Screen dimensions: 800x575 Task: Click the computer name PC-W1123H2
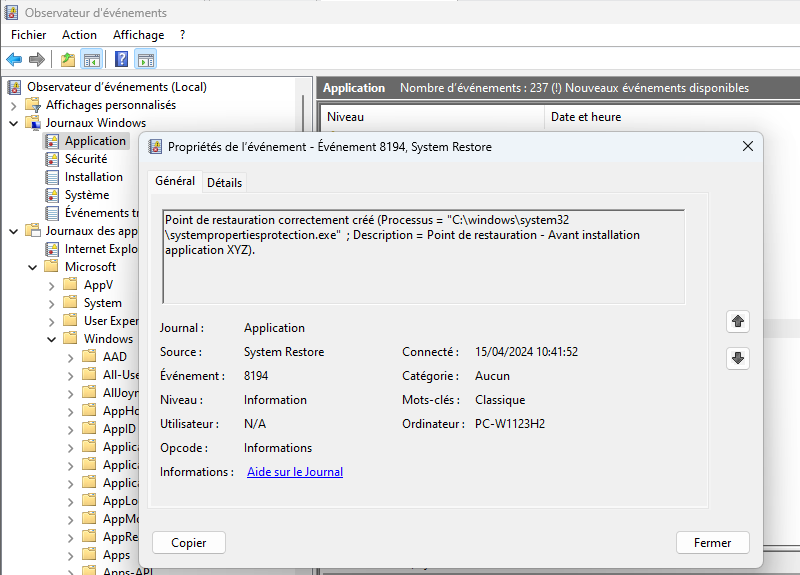tap(510, 424)
